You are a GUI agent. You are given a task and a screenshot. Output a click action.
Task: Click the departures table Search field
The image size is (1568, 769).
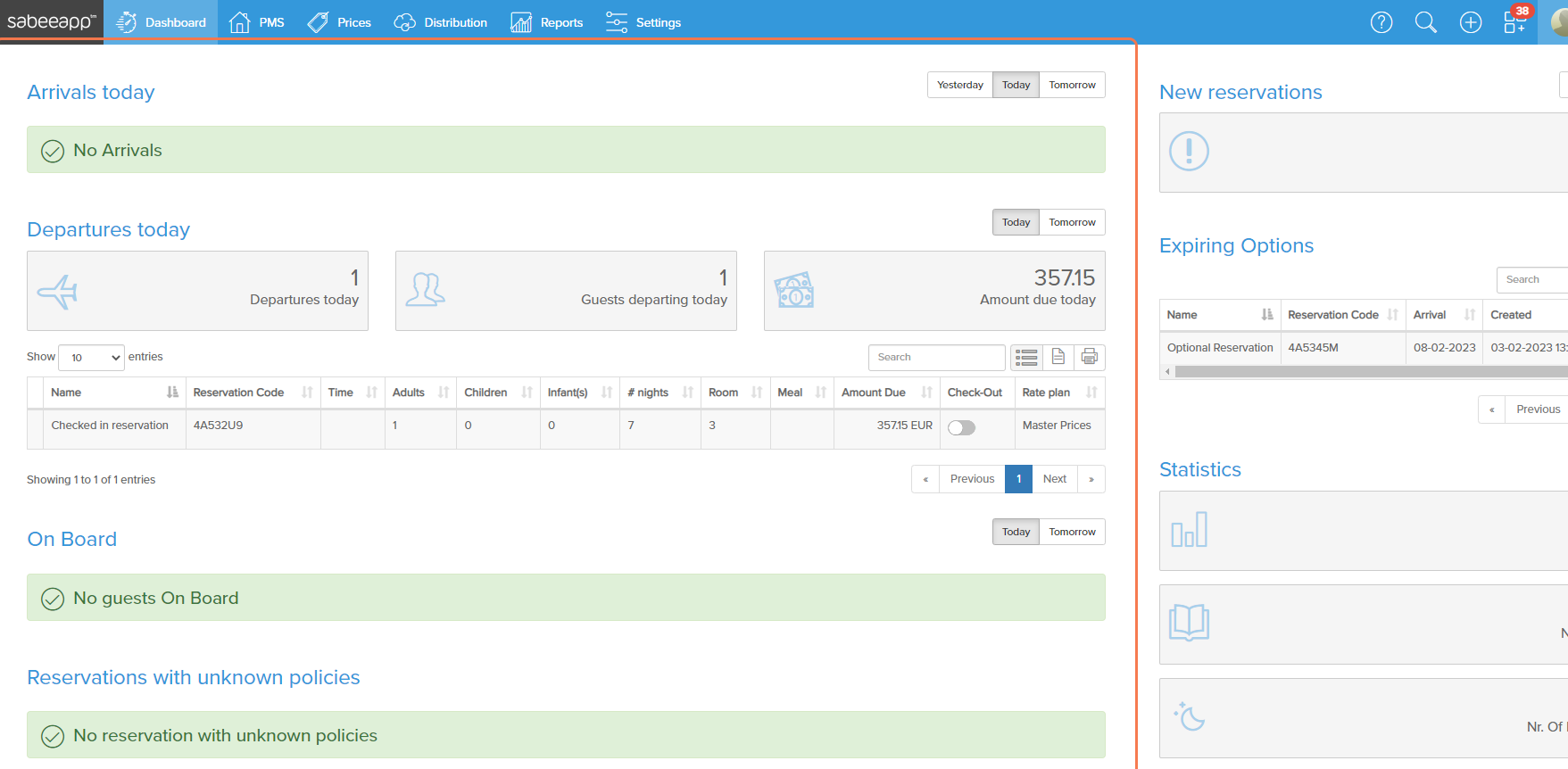tap(937, 358)
